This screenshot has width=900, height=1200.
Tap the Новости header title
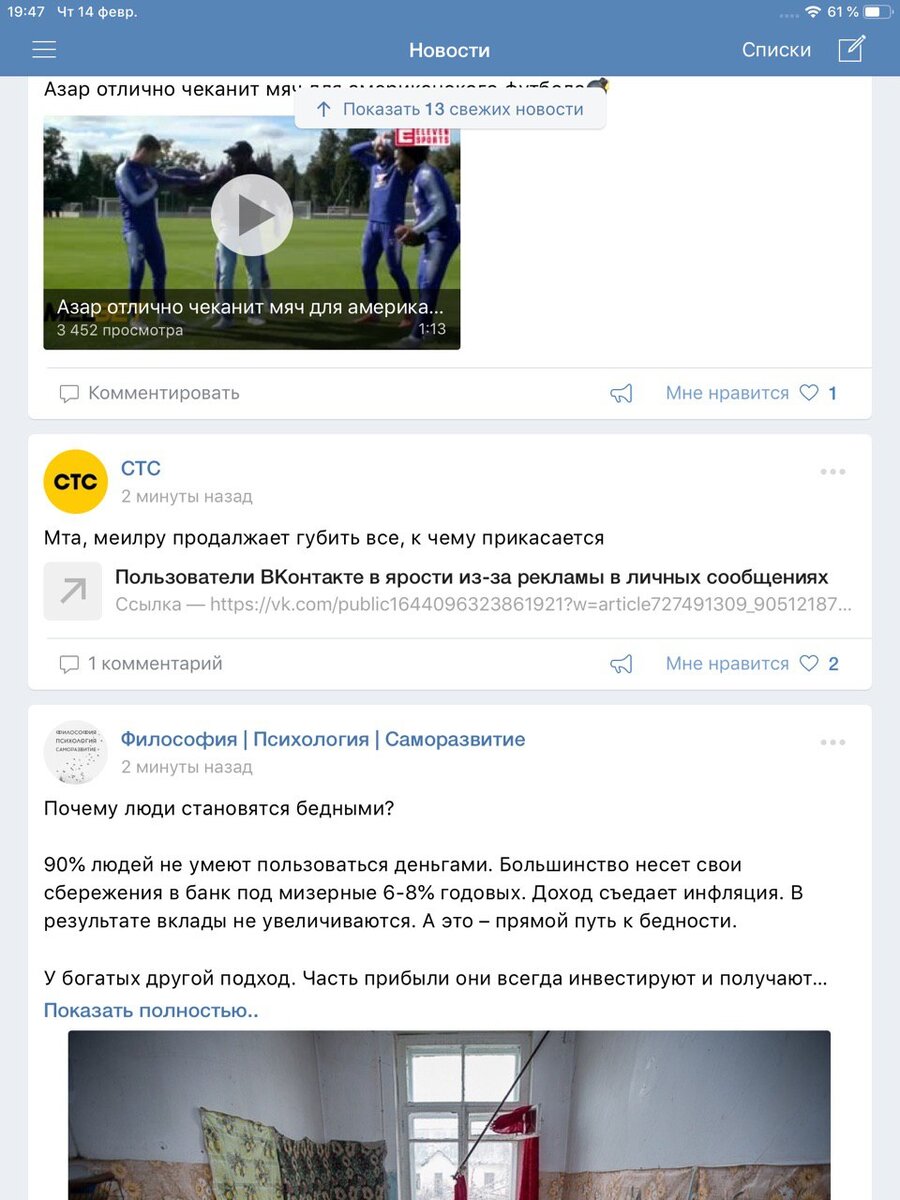point(450,50)
